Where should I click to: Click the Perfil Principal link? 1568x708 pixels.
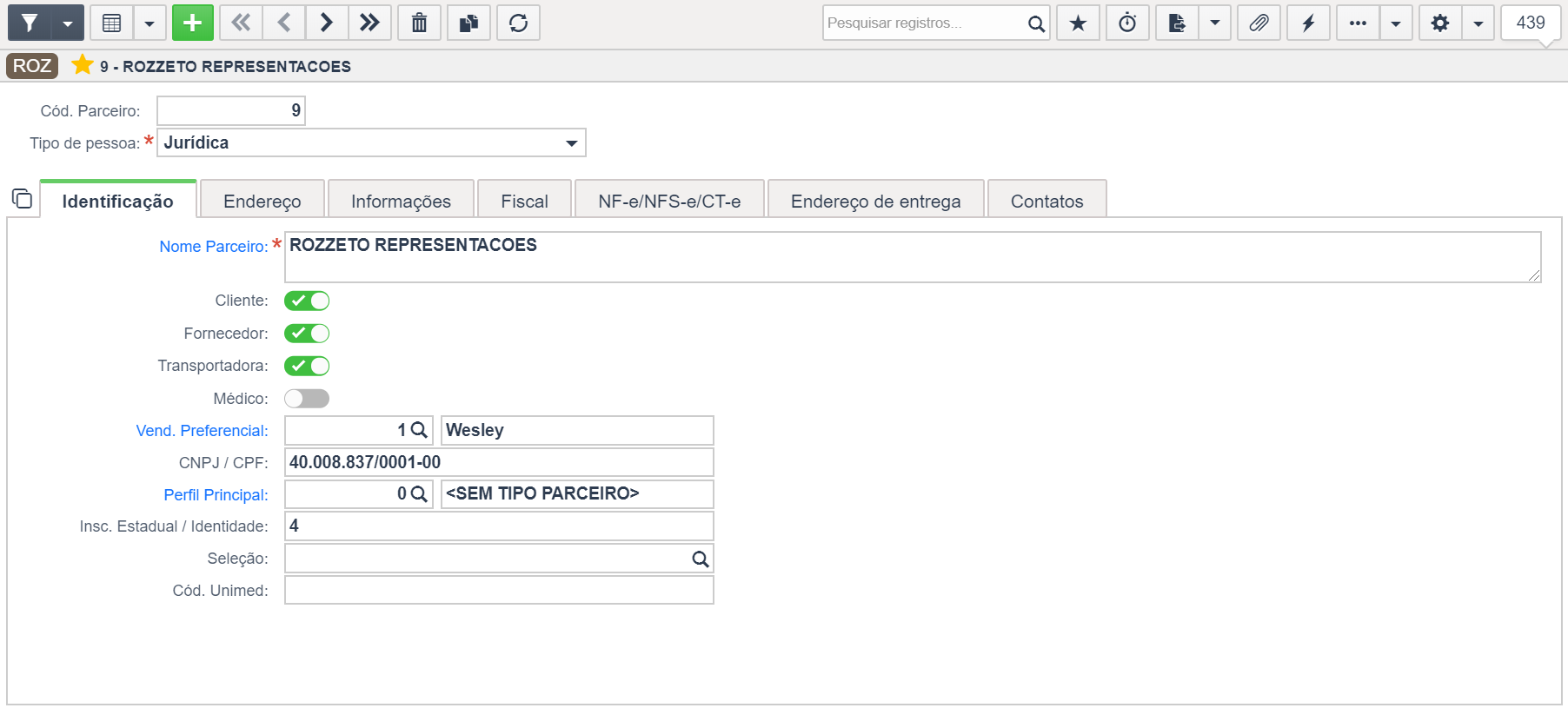(x=216, y=495)
